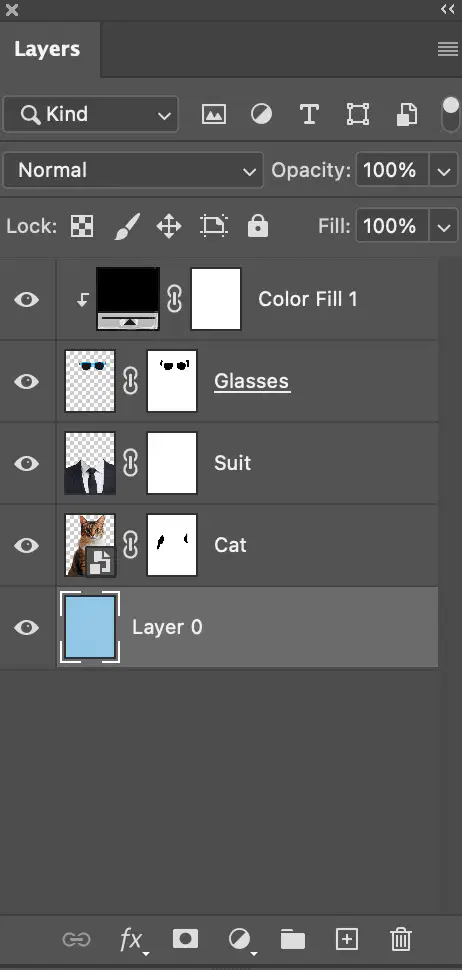Lock image pixels brush icon
Viewport: 462px width, 970px height.
[x=127, y=226]
